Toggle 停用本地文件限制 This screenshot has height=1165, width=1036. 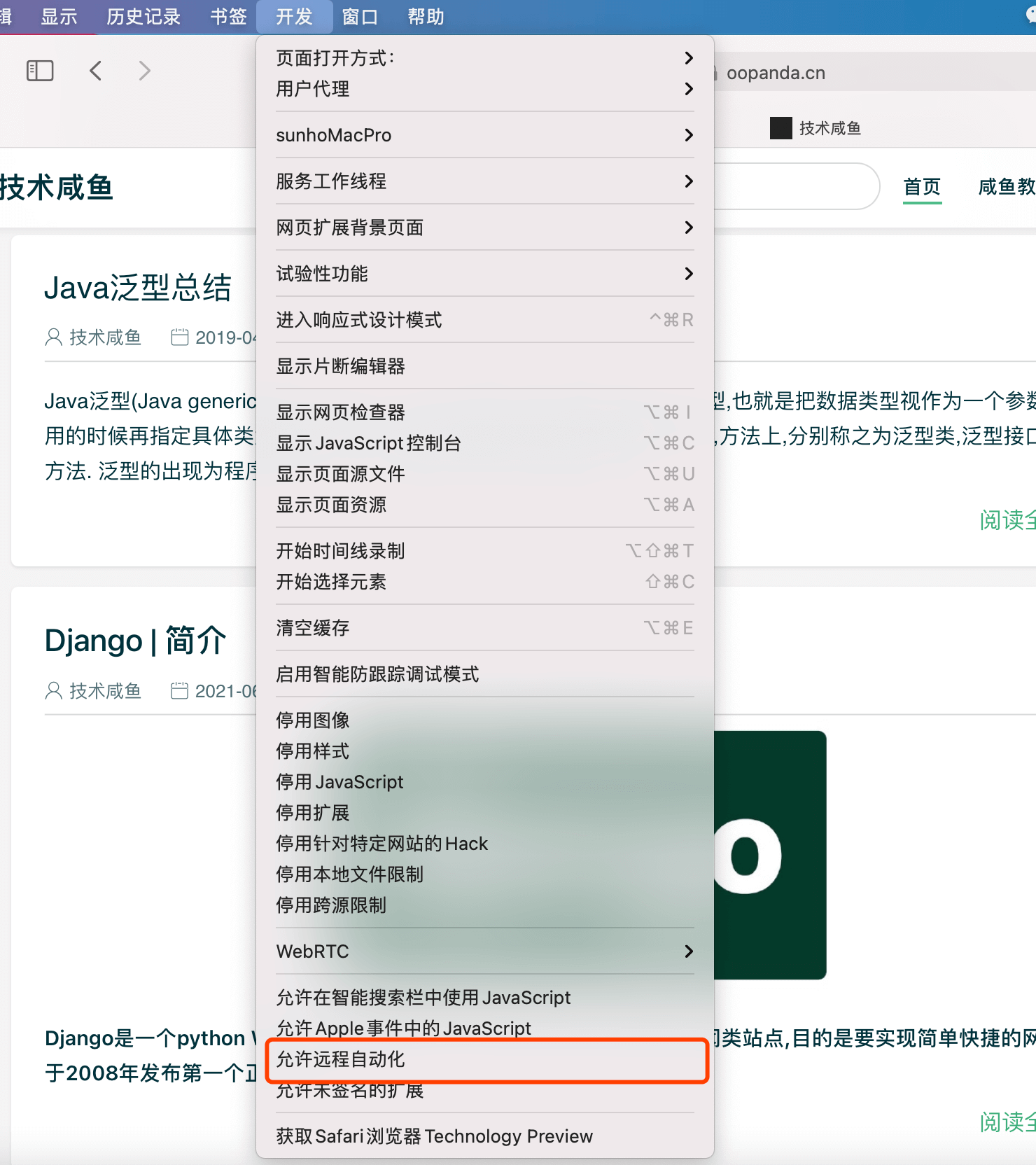pos(485,874)
